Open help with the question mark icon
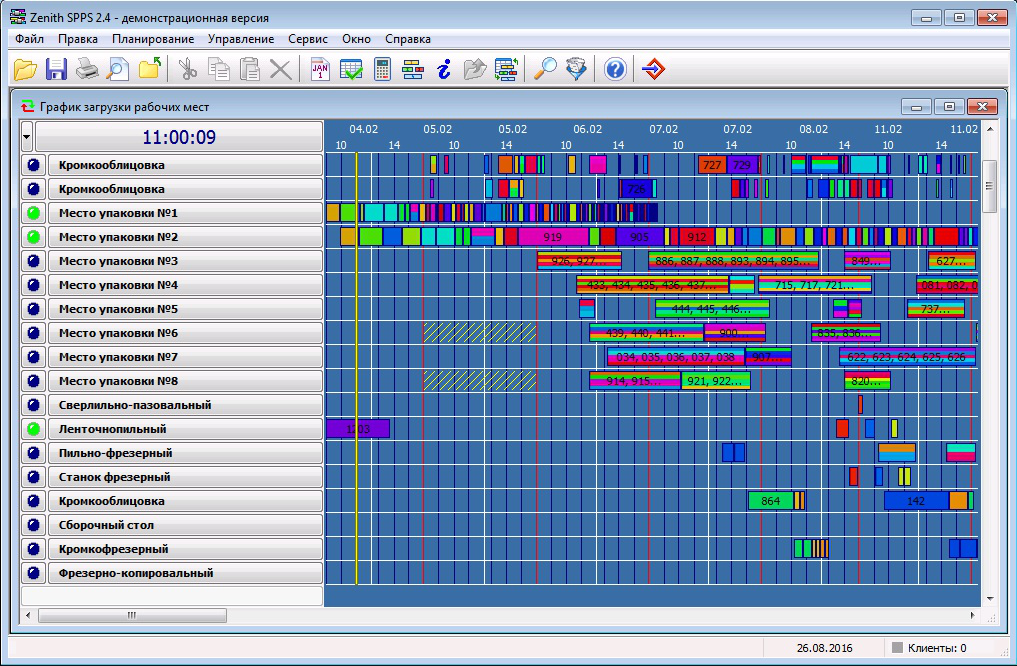Screen dimensions: 1017x666 (615, 69)
